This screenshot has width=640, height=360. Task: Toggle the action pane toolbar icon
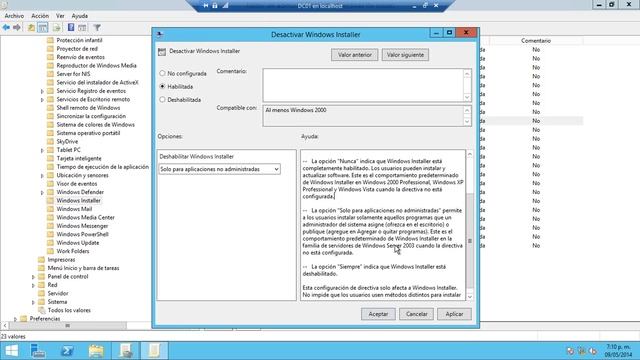(82, 28)
